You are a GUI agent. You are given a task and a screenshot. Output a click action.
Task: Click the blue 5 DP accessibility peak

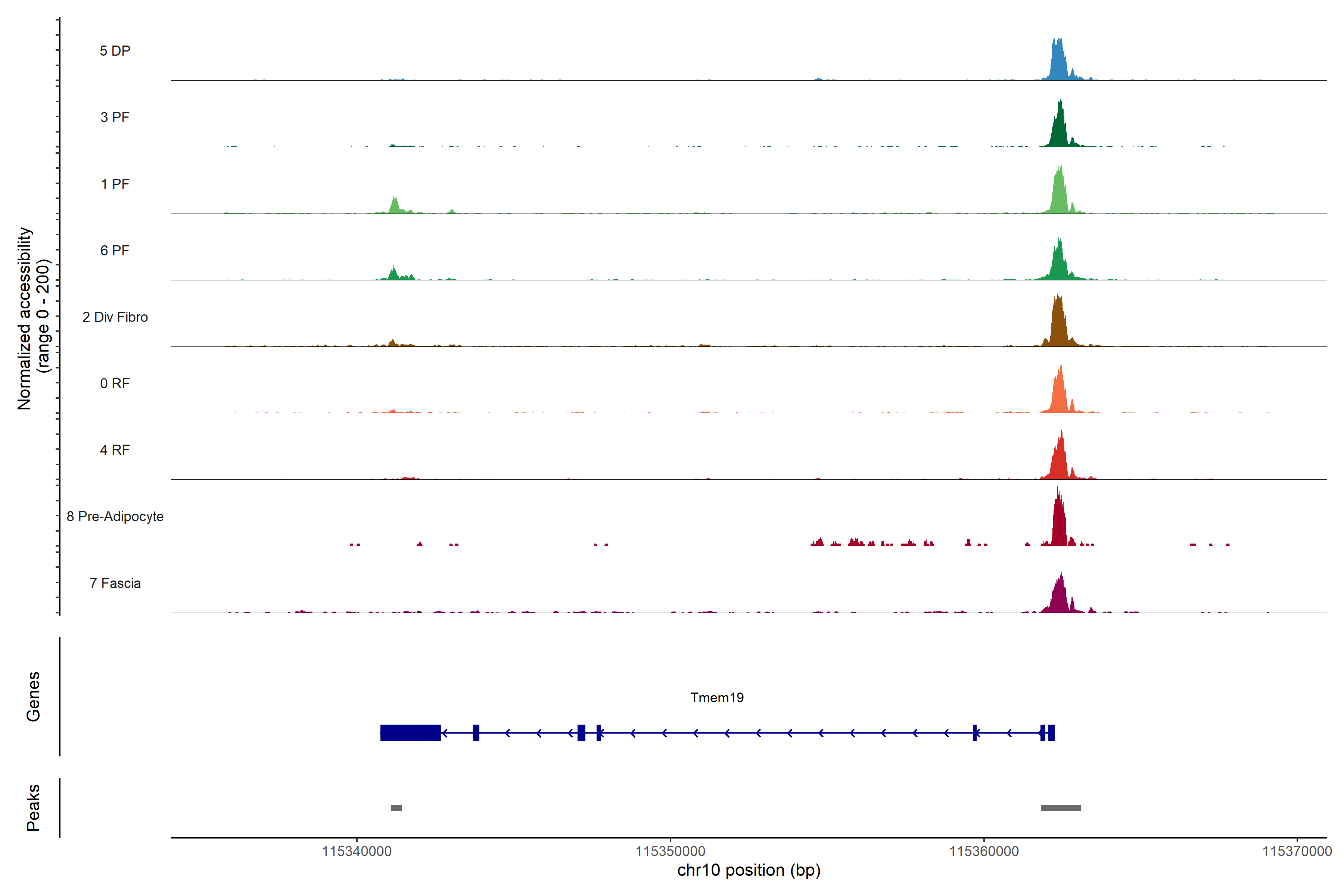[x=1058, y=63]
